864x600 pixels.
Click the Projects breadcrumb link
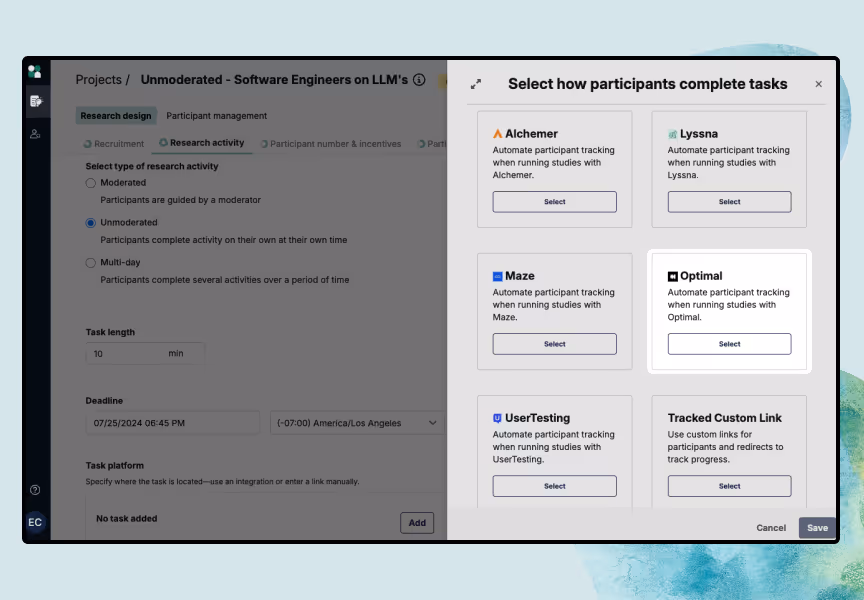pos(99,80)
